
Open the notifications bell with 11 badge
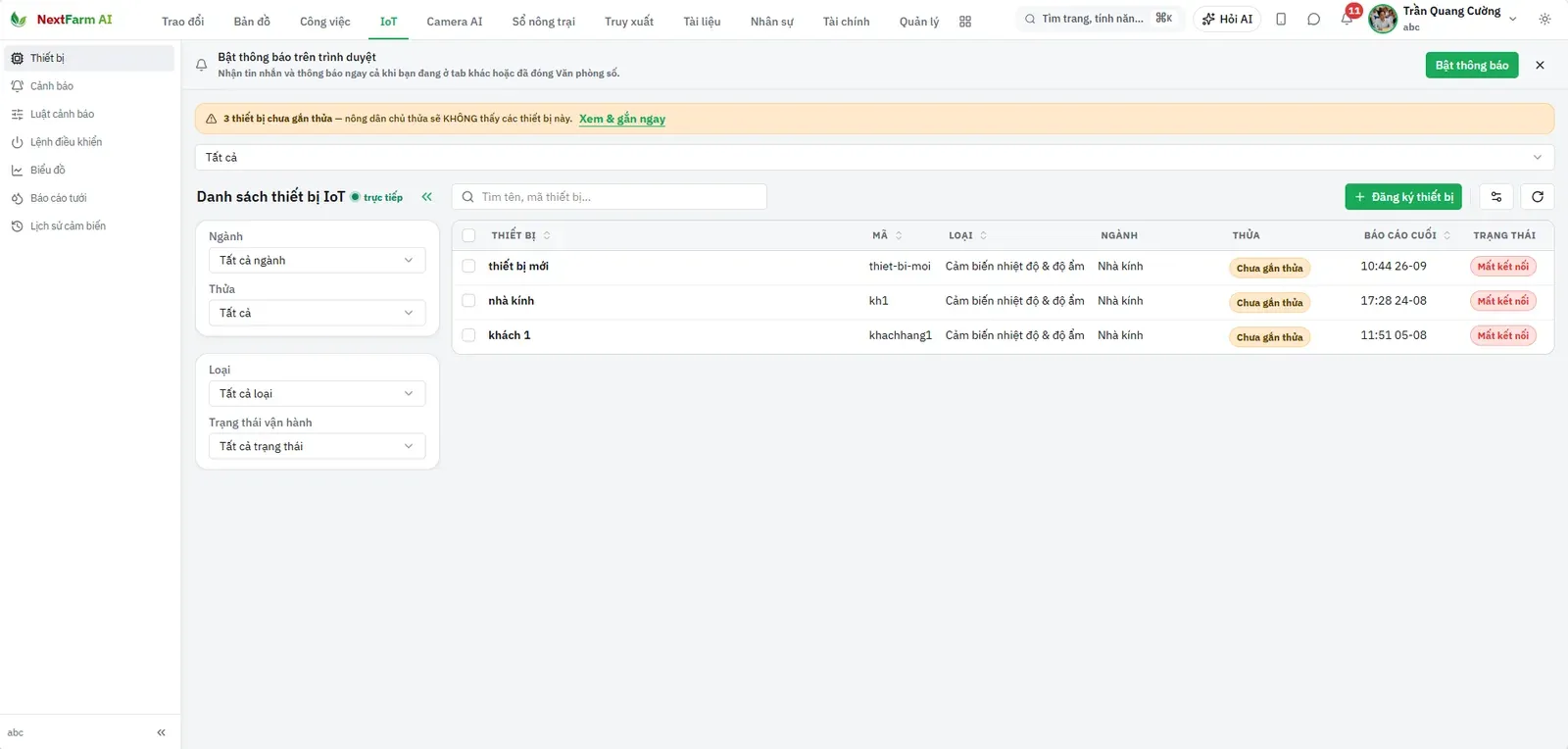tap(1347, 19)
